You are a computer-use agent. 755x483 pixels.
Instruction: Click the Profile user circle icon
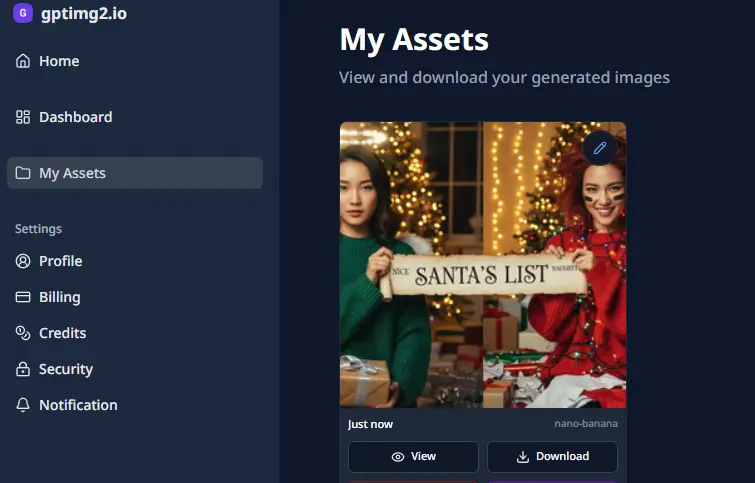point(23,261)
